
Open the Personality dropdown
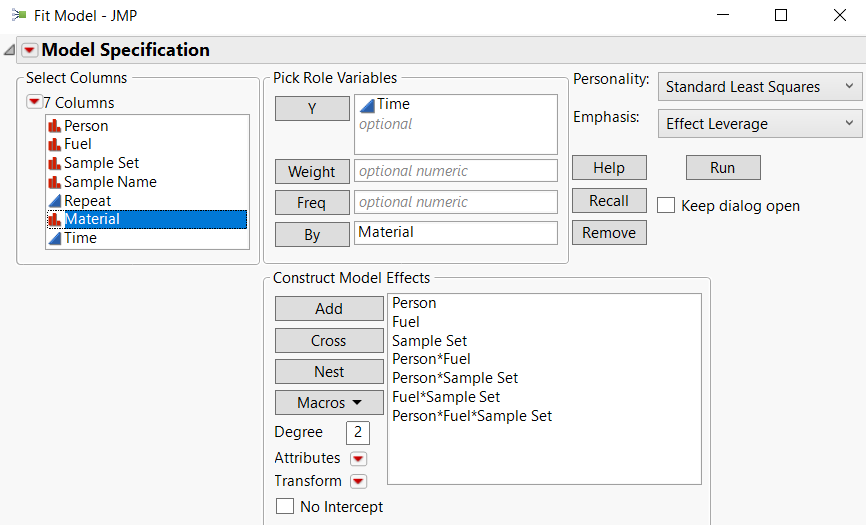pyautogui.click(x=759, y=87)
